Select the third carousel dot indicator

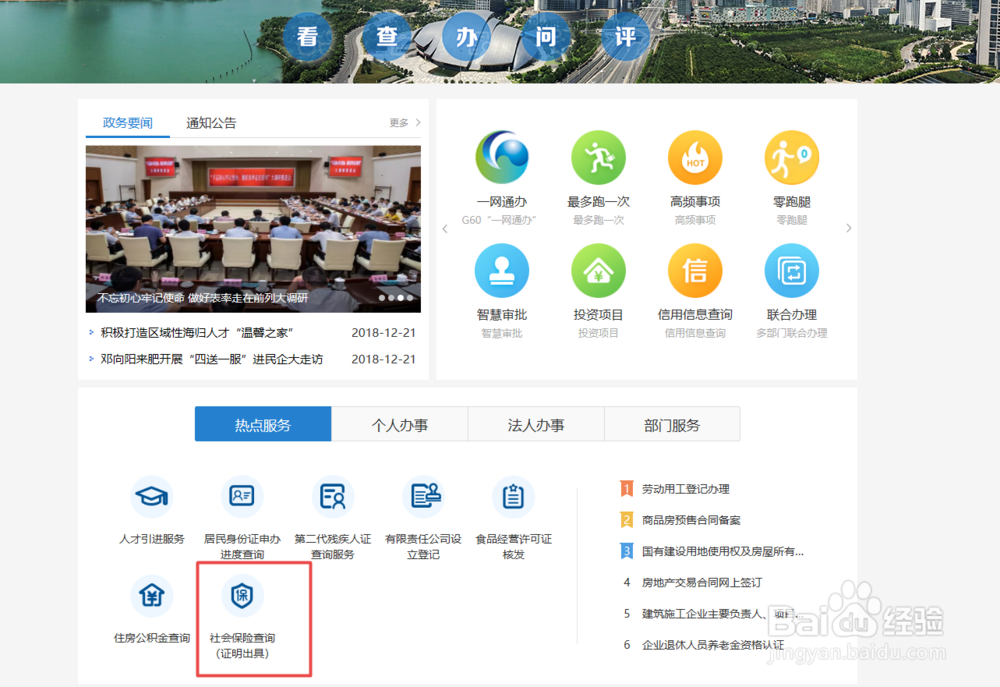pyautogui.click(x=401, y=298)
